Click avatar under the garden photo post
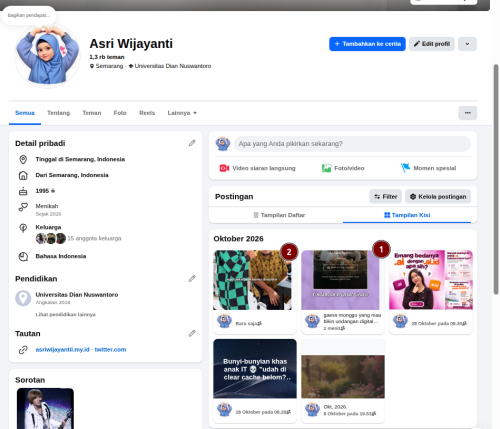The height and width of the screenshot is (429, 500). [312, 410]
